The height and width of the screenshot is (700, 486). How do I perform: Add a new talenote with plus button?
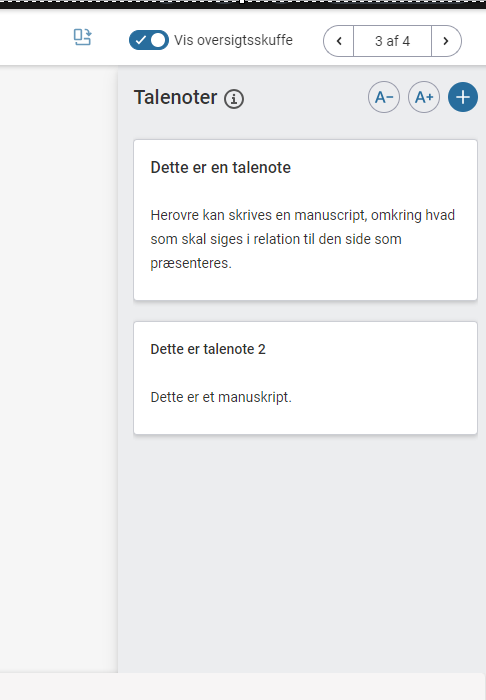(463, 97)
